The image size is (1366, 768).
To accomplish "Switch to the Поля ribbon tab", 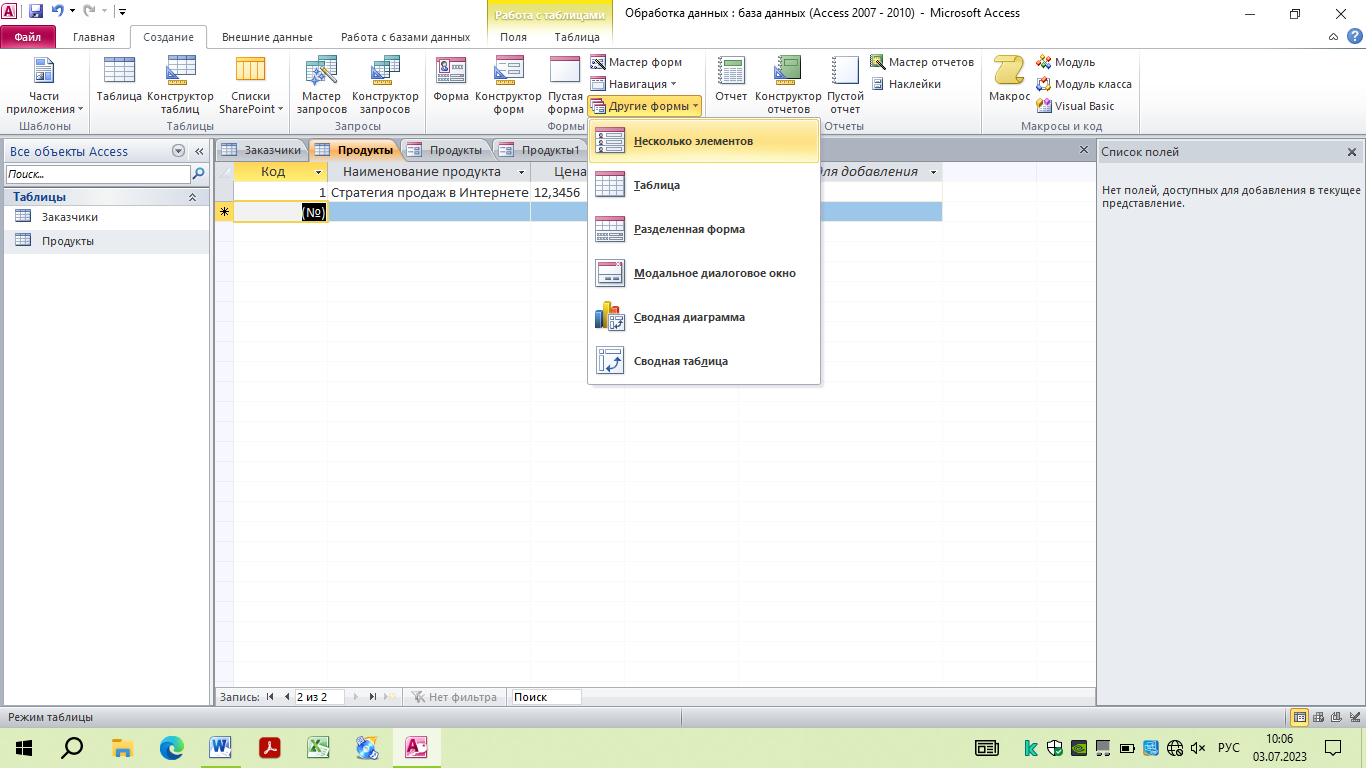I will 513,37.
